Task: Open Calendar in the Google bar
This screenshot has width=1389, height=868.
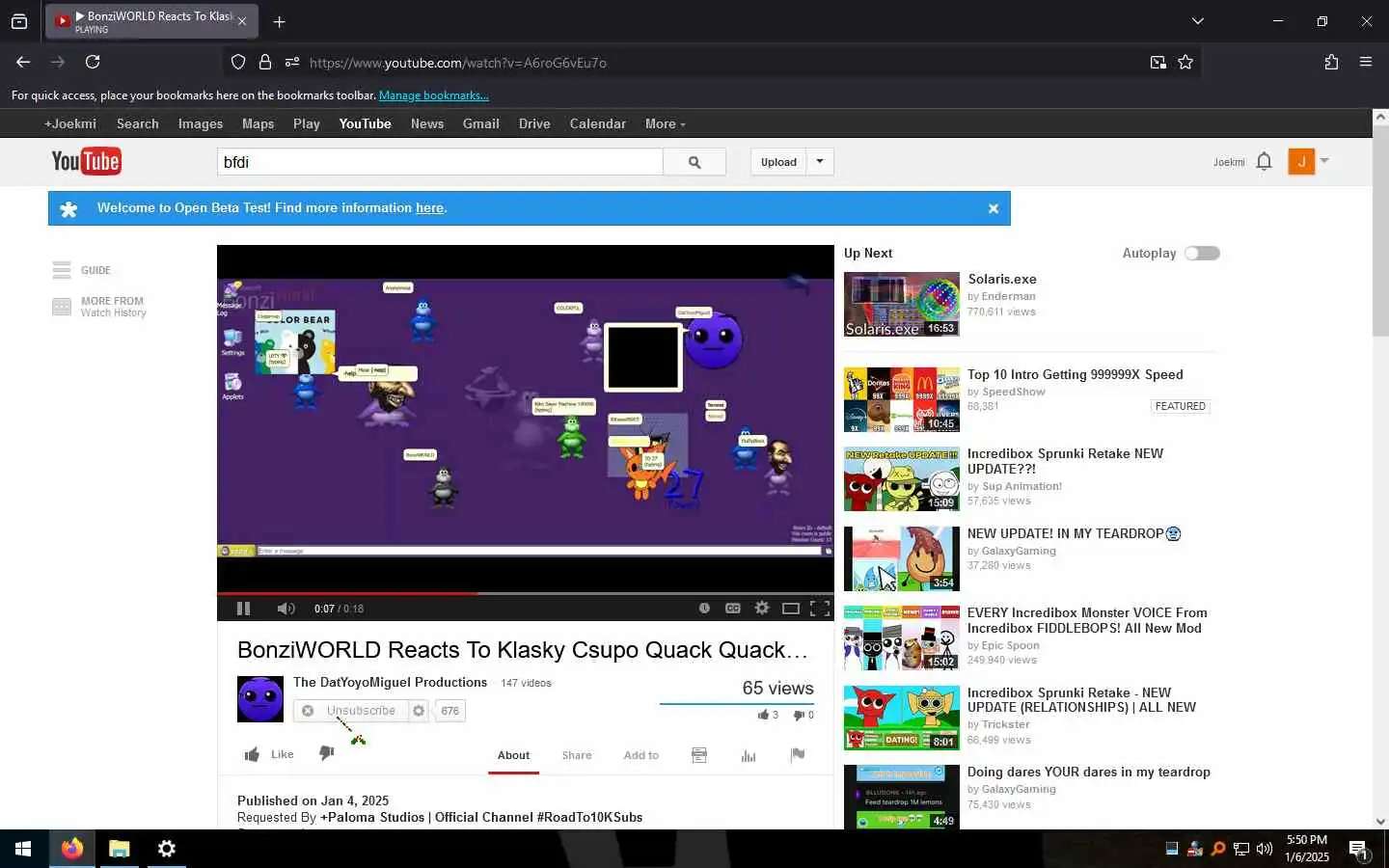Action: click(597, 123)
